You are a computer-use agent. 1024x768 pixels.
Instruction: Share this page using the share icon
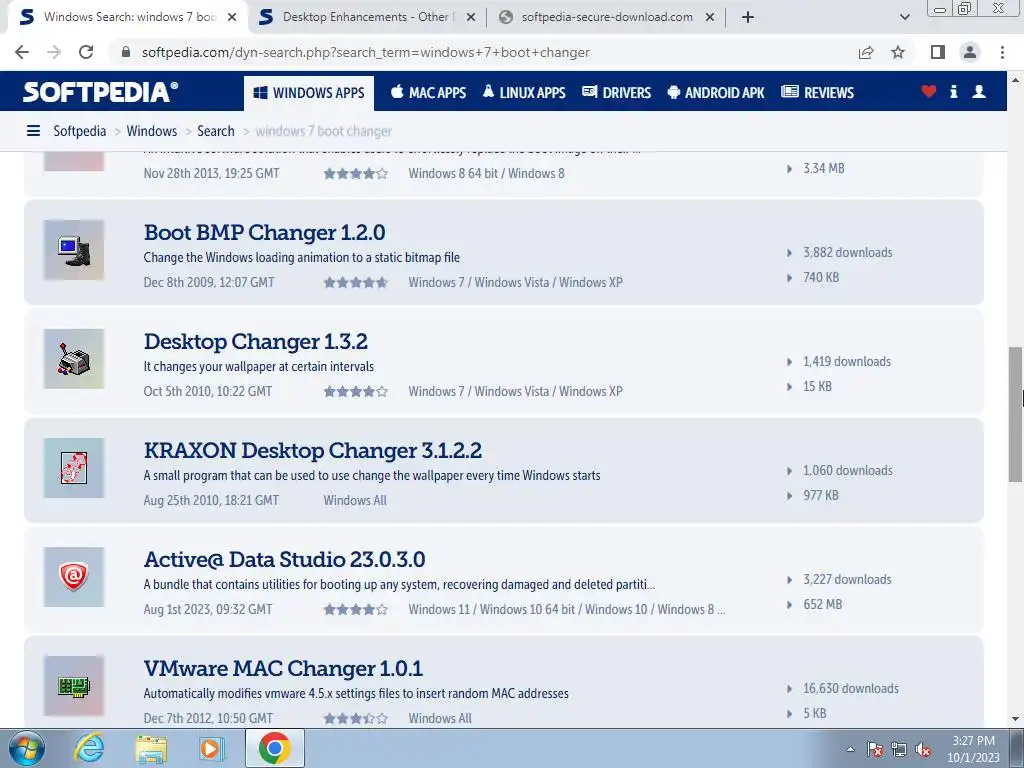click(x=866, y=52)
